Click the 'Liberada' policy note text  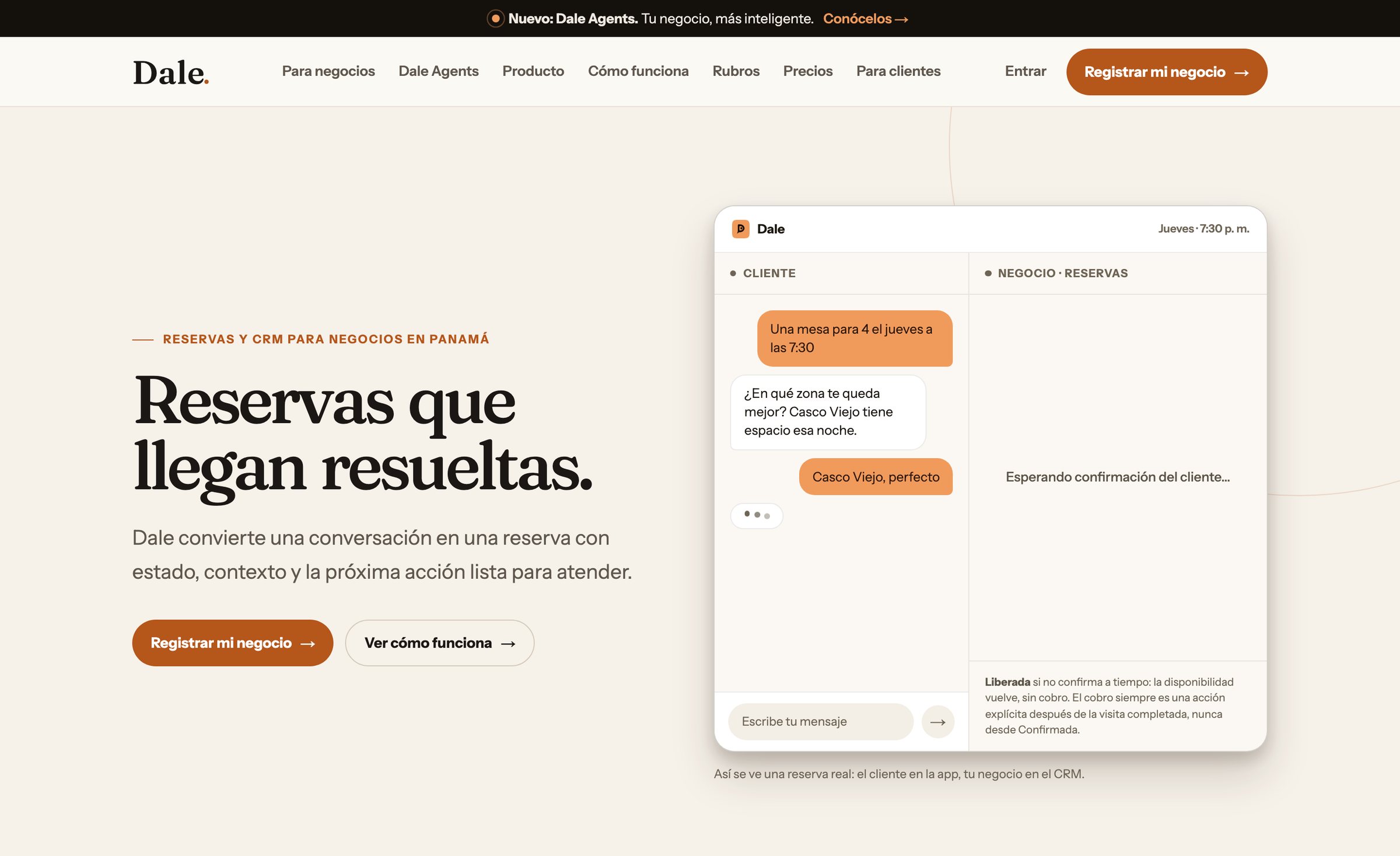[1110, 705]
